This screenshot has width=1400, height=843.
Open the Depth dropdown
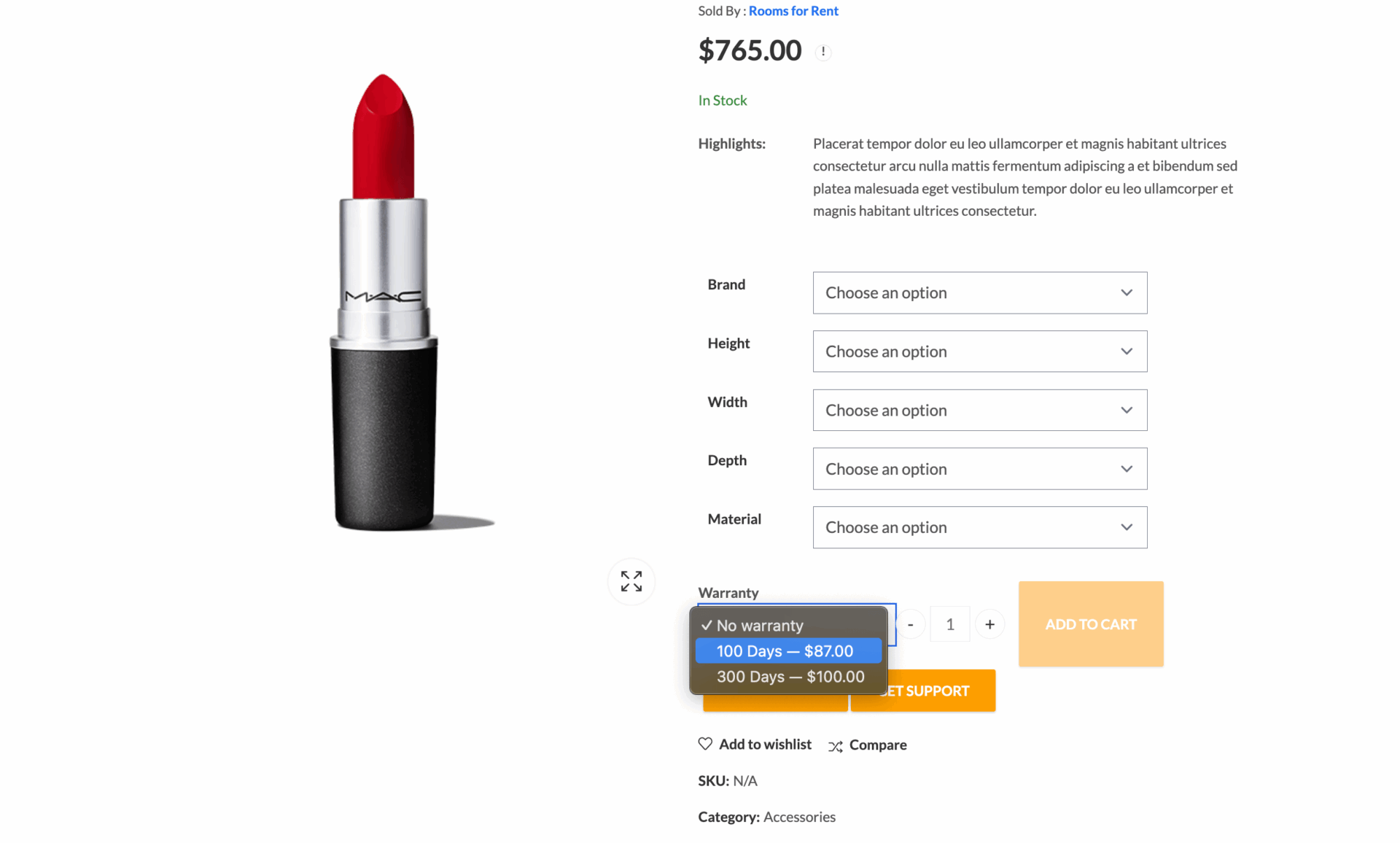click(x=980, y=469)
